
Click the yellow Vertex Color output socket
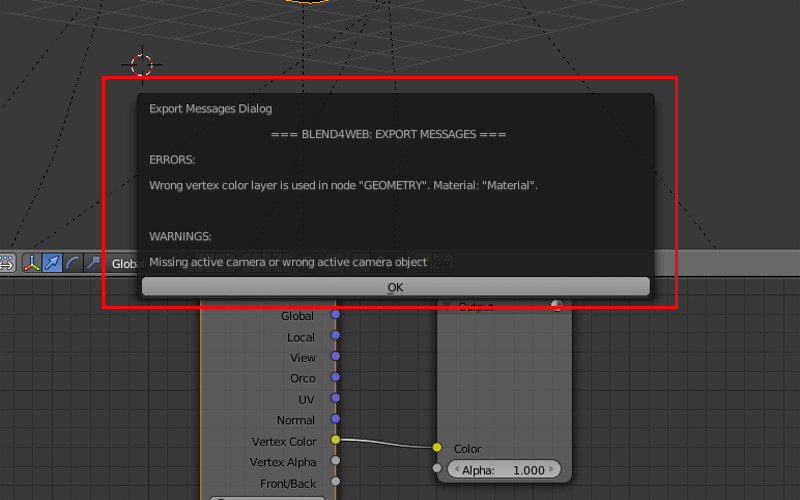(335, 440)
